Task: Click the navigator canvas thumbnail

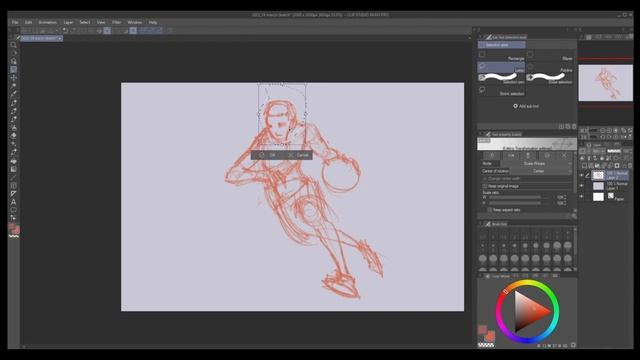Action: 605,82
